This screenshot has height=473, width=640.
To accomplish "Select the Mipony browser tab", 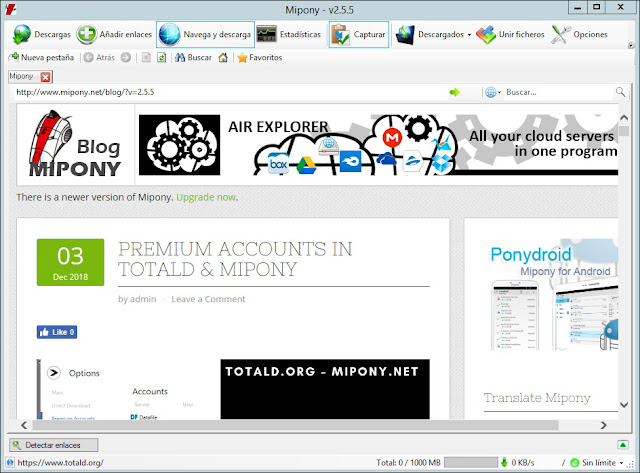I will tap(24, 76).
